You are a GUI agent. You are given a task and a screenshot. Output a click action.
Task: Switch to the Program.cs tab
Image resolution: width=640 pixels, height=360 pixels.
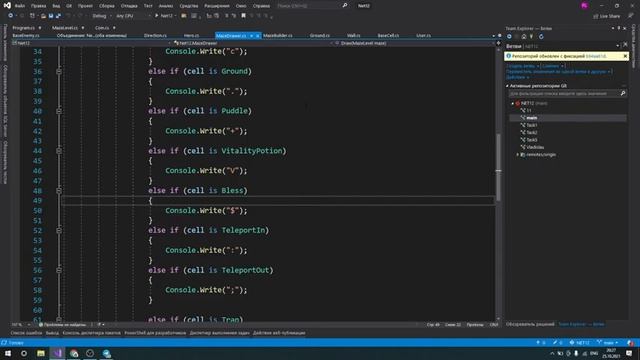tap(23, 28)
